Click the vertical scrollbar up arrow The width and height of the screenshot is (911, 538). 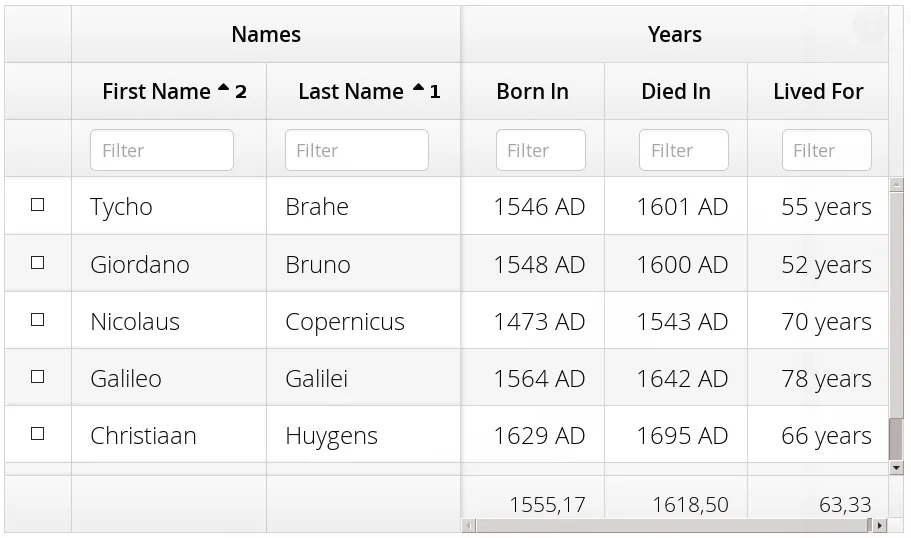point(896,185)
